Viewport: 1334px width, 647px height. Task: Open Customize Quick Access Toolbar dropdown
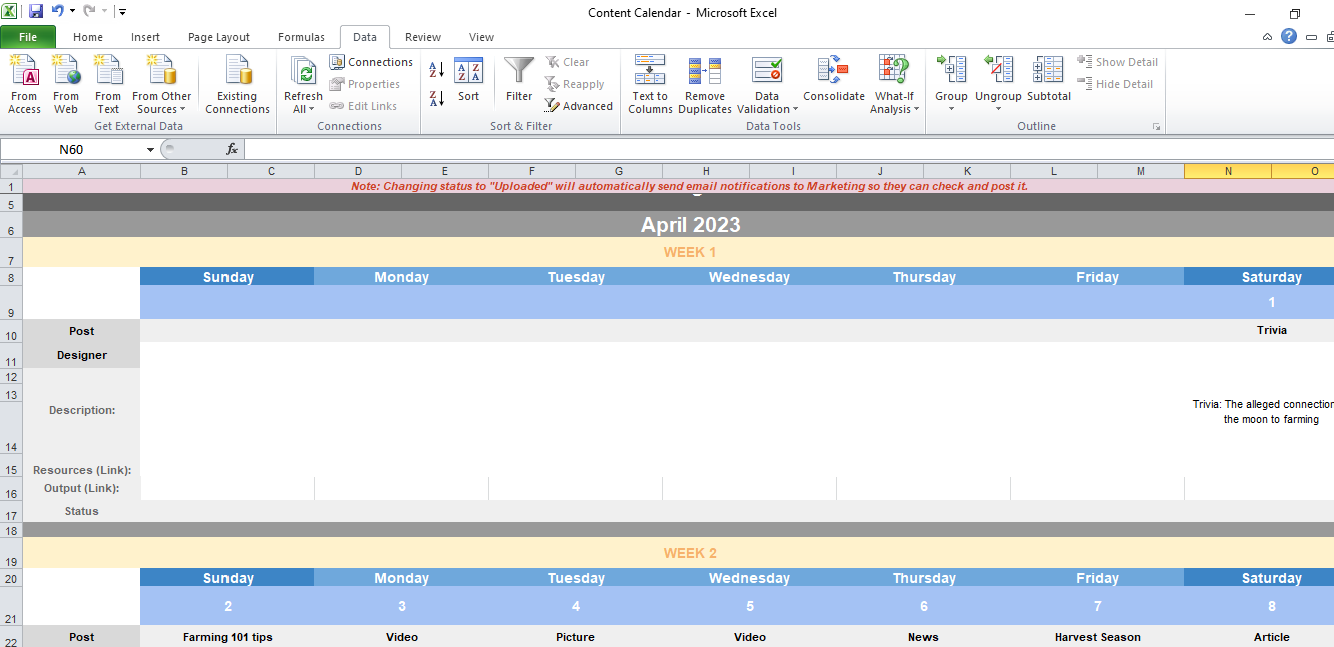[x=122, y=12]
